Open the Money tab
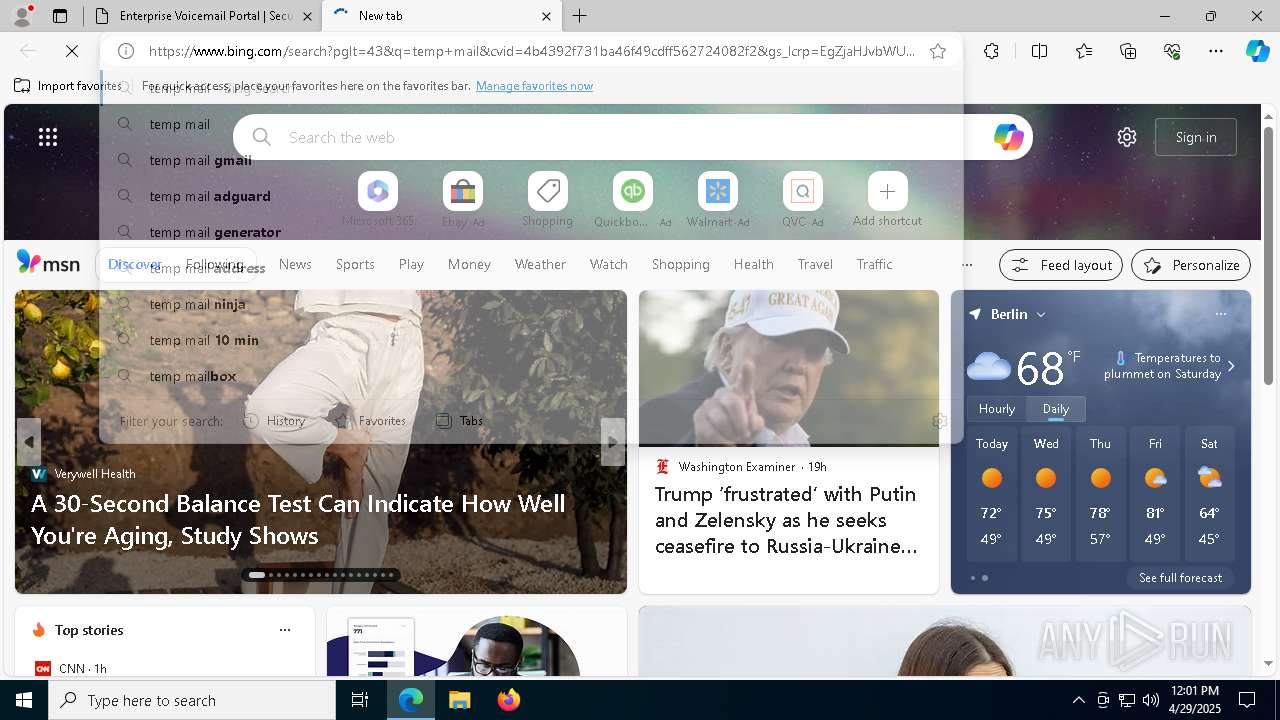 click(469, 264)
